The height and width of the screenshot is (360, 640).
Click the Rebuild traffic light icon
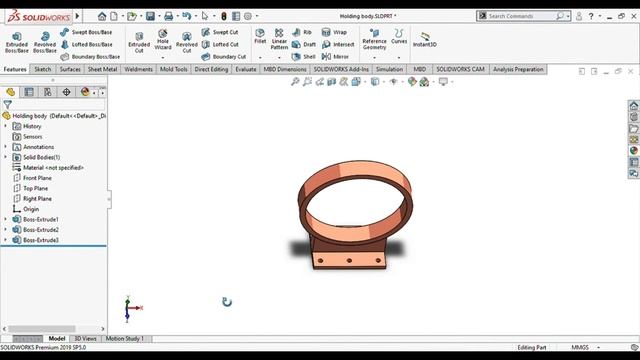224,16
